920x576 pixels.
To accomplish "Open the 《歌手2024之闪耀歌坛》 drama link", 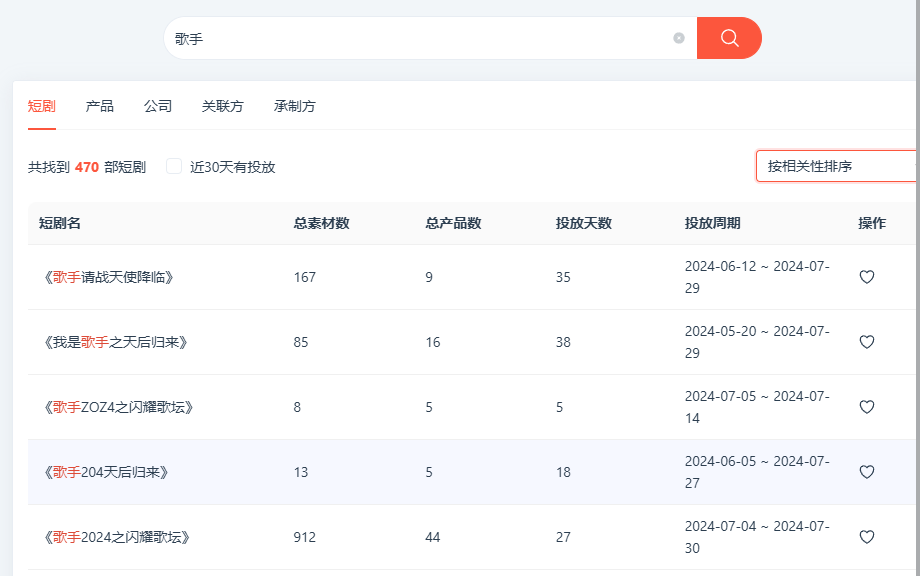I will point(117,537).
